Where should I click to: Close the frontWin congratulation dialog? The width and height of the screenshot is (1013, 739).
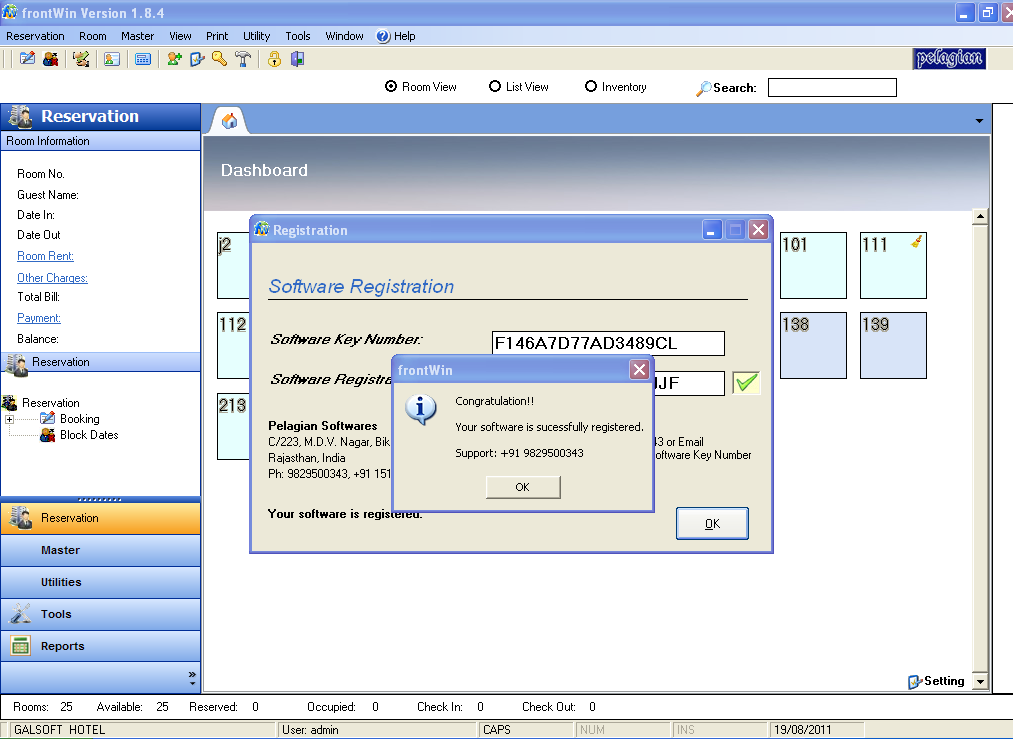click(639, 370)
